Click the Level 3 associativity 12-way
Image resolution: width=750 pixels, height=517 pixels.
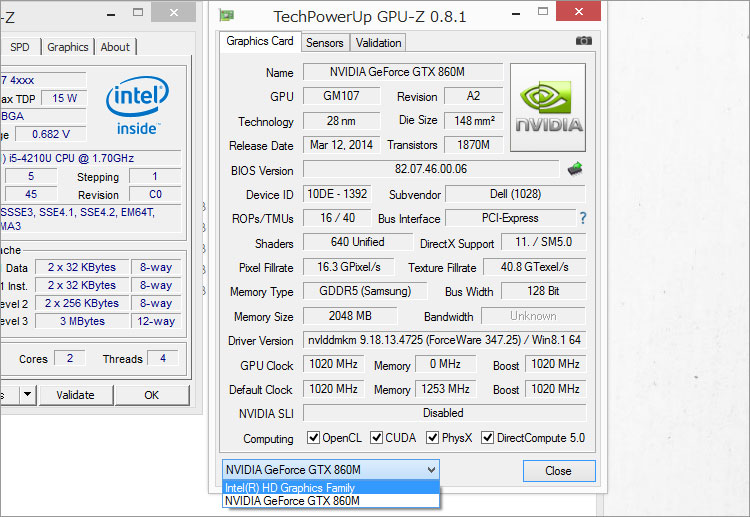(x=156, y=321)
